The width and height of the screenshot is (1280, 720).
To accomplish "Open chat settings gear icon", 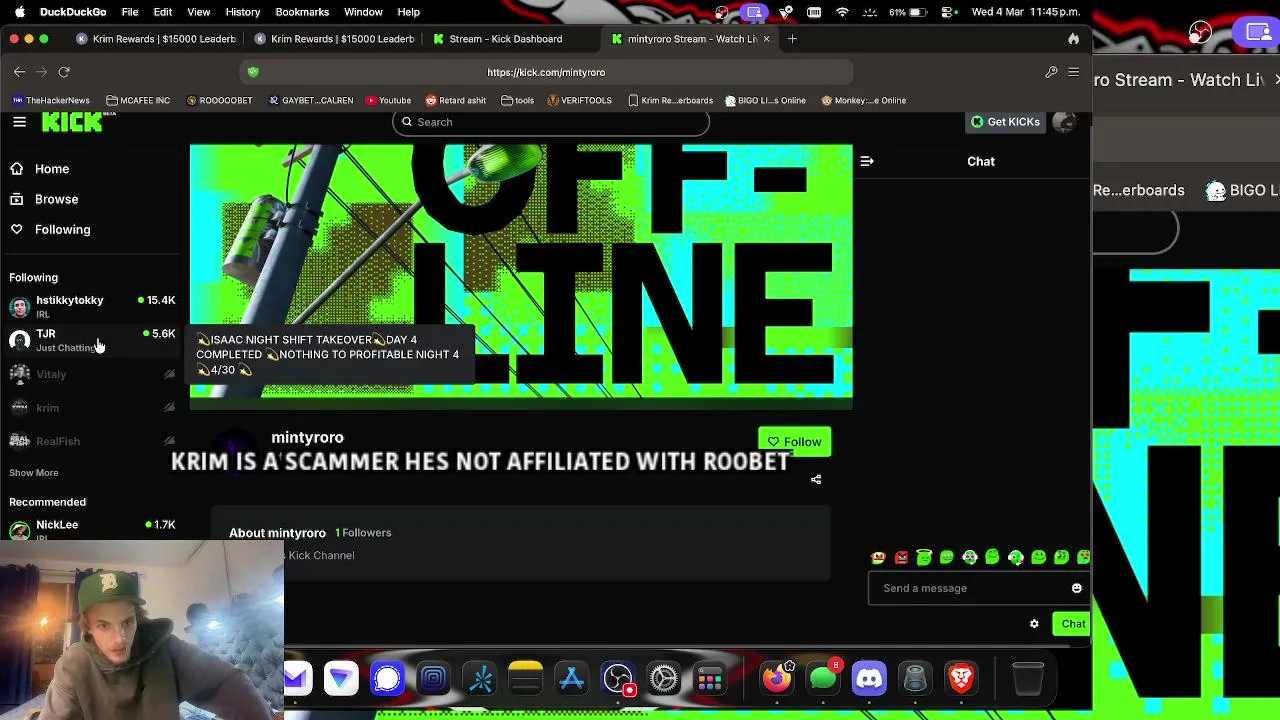I will coord(1034,624).
